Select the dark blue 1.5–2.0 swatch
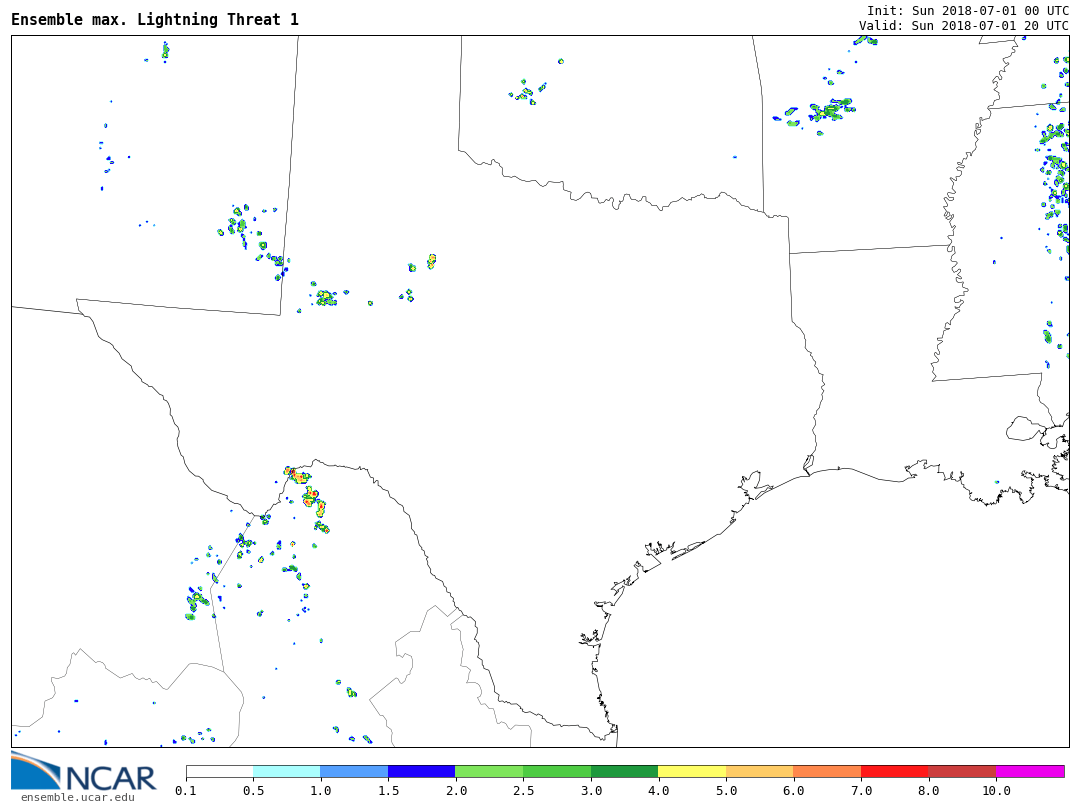This screenshot has height=810, width=1080. coord(421,771)
